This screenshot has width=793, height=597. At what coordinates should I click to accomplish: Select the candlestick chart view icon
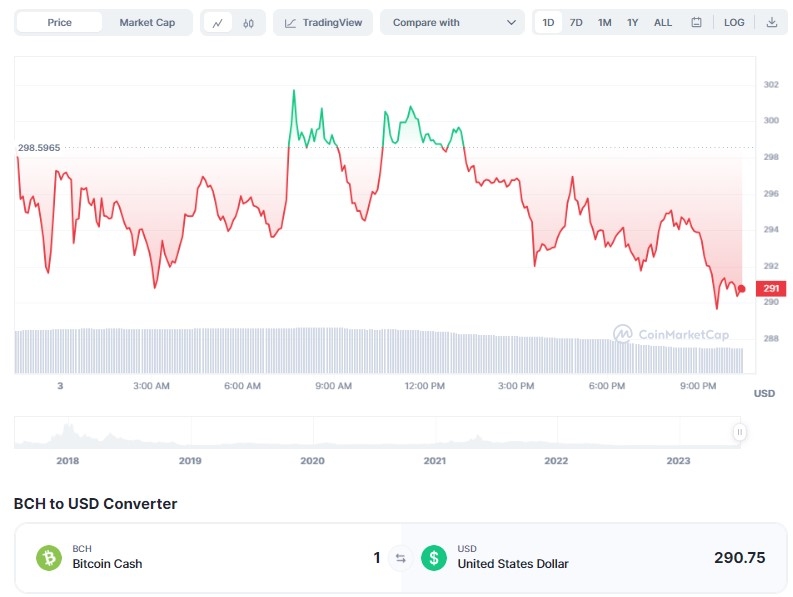(x=248, y=23)
